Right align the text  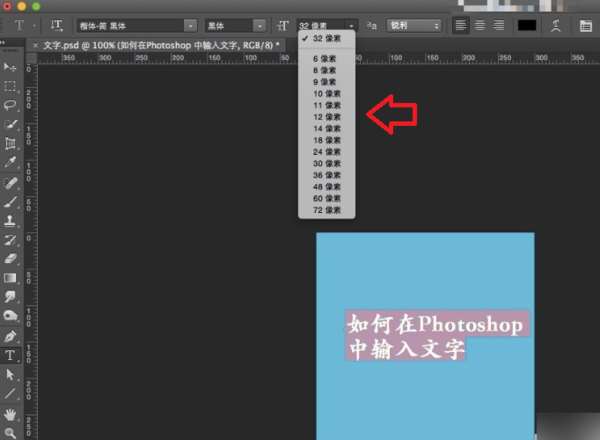[498, 26]
